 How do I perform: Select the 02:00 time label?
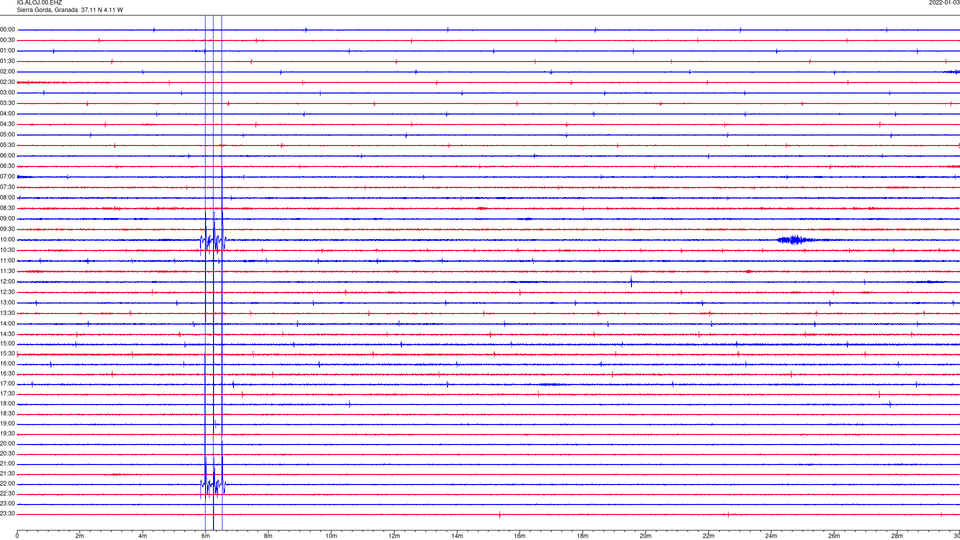8,72
